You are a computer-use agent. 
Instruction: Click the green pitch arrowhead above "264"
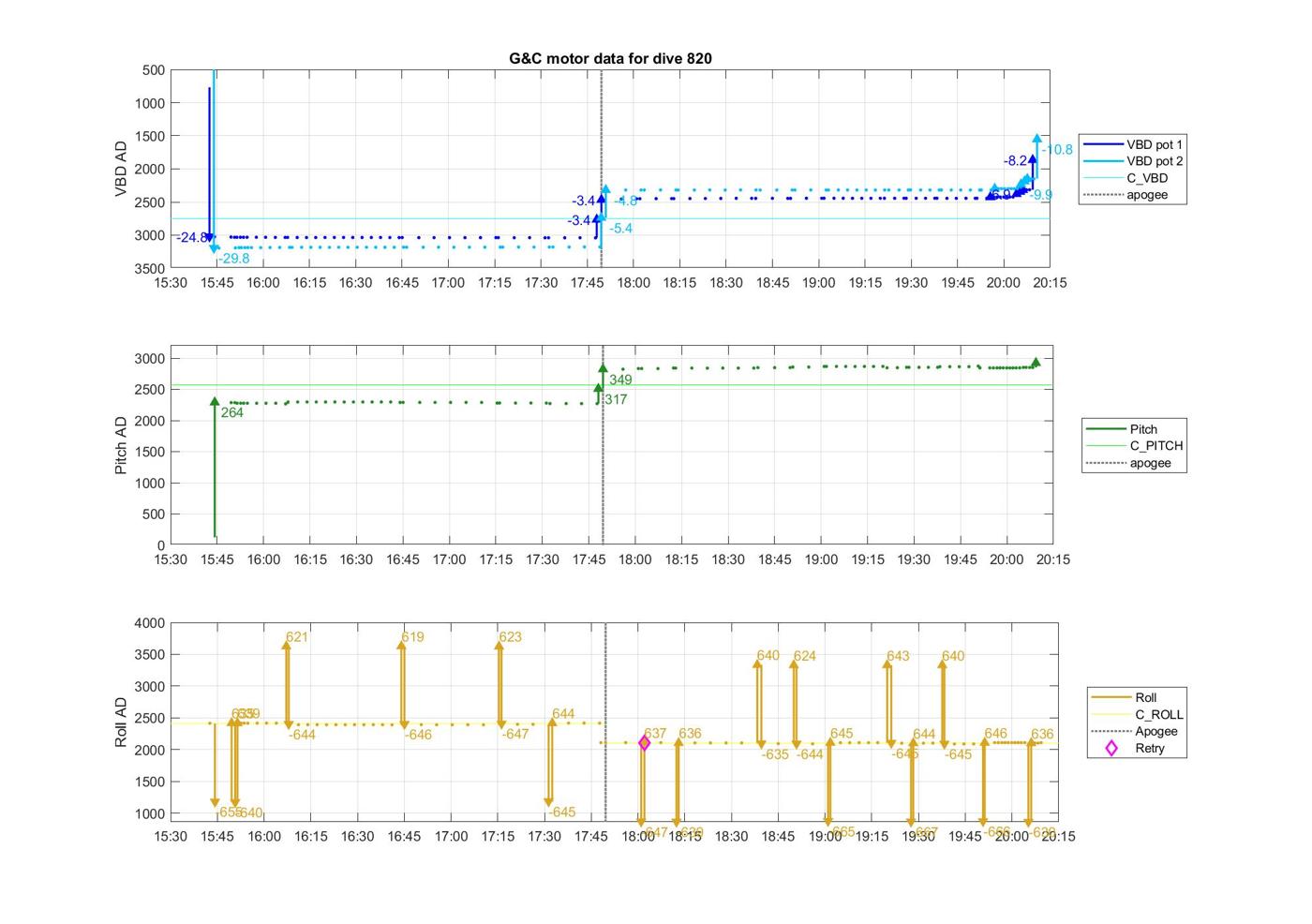[x=215, y=402]
